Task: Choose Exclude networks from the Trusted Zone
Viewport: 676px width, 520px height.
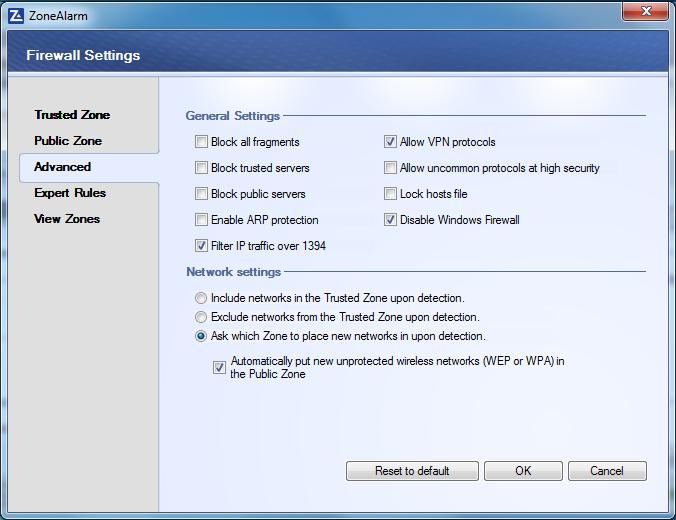Action: (x=201, y=317)
